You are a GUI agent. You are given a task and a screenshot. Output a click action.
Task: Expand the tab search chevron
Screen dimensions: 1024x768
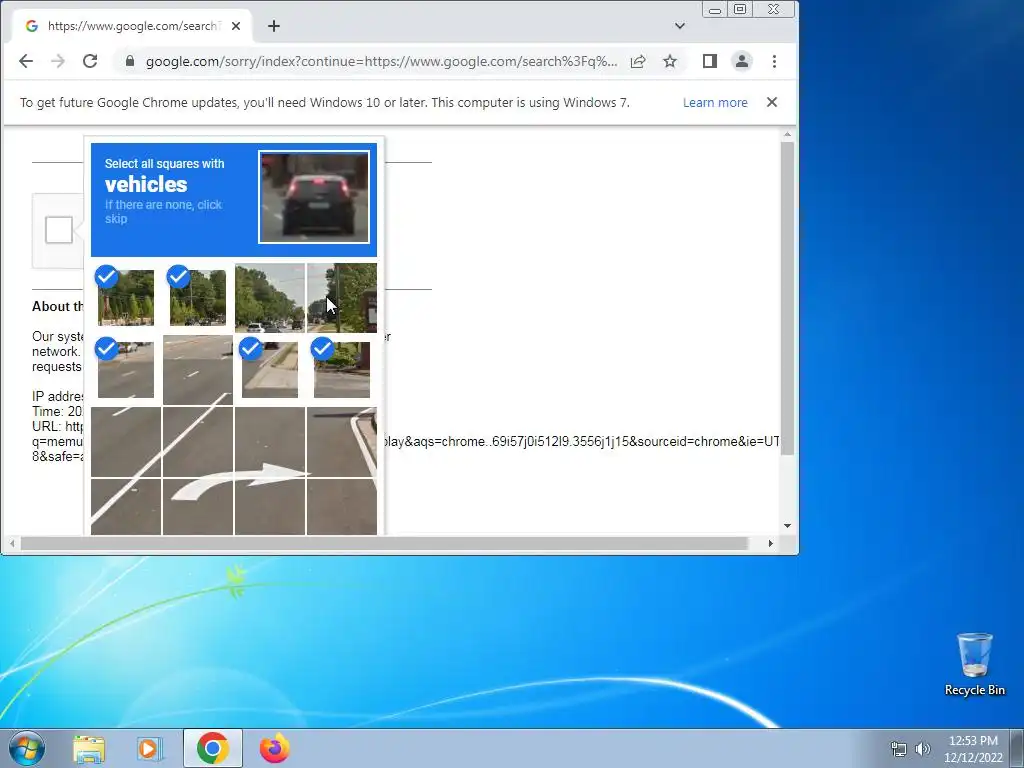(x=680, y=26)
